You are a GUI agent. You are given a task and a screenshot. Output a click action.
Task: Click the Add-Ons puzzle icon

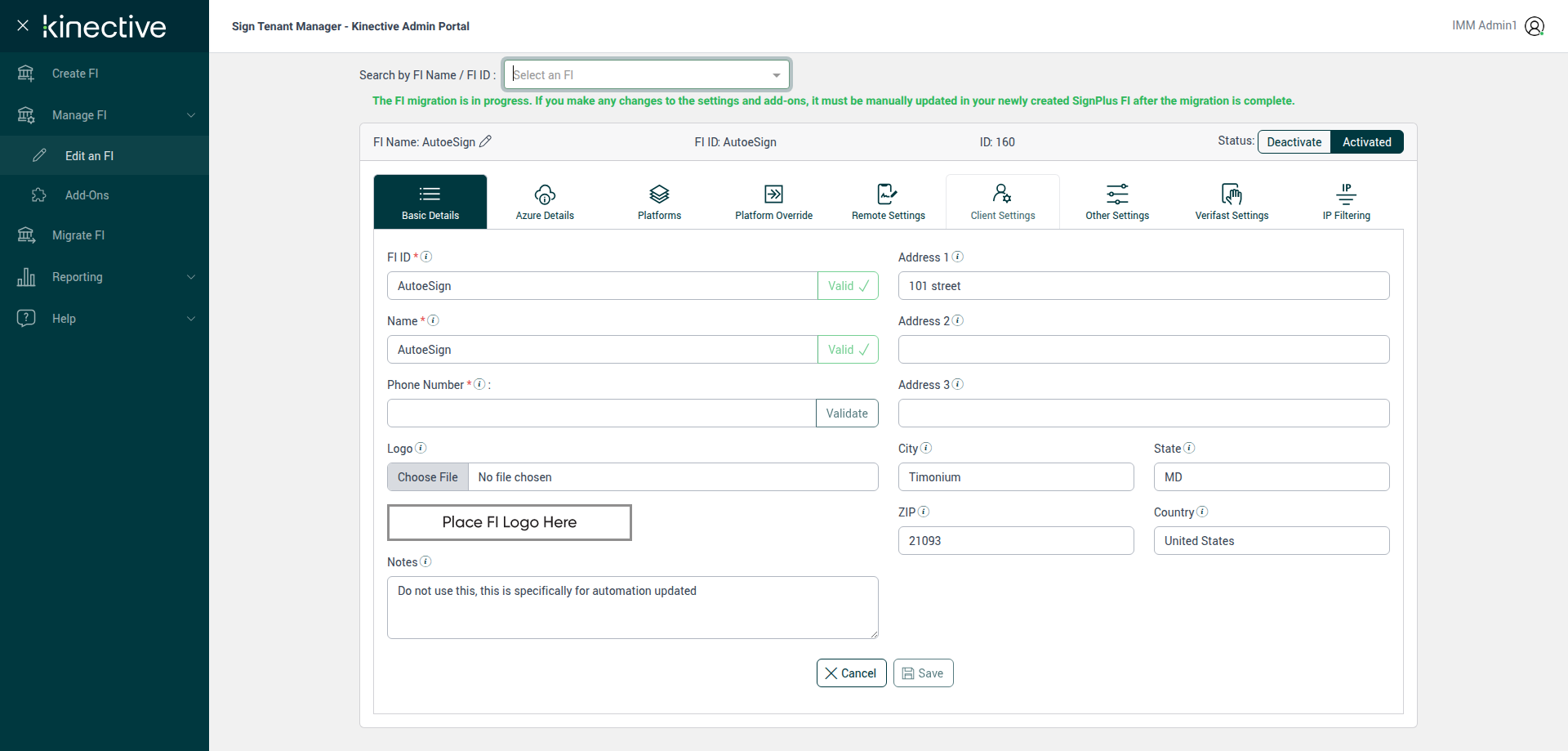tap(39, 194)
